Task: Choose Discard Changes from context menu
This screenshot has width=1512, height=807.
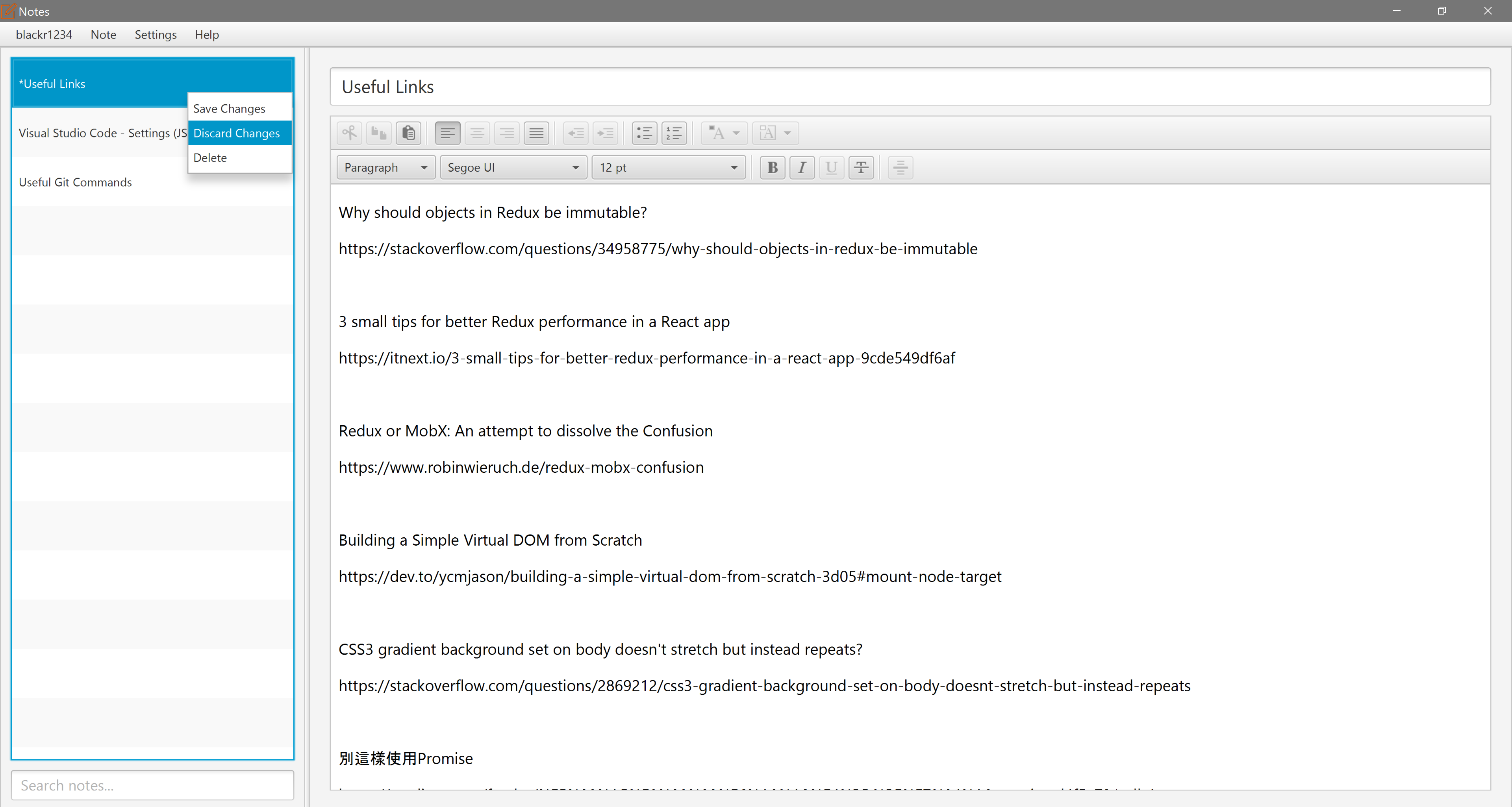Action: [x=239, y=133]
